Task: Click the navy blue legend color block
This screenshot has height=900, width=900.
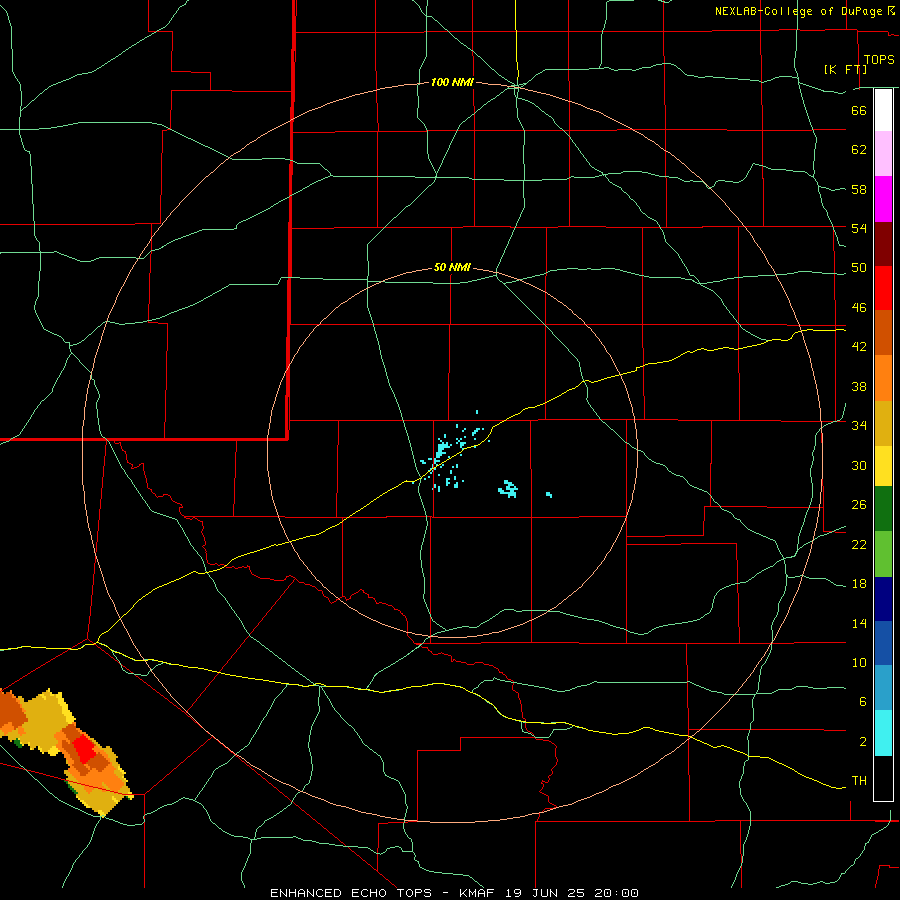Action: [883, 599]
